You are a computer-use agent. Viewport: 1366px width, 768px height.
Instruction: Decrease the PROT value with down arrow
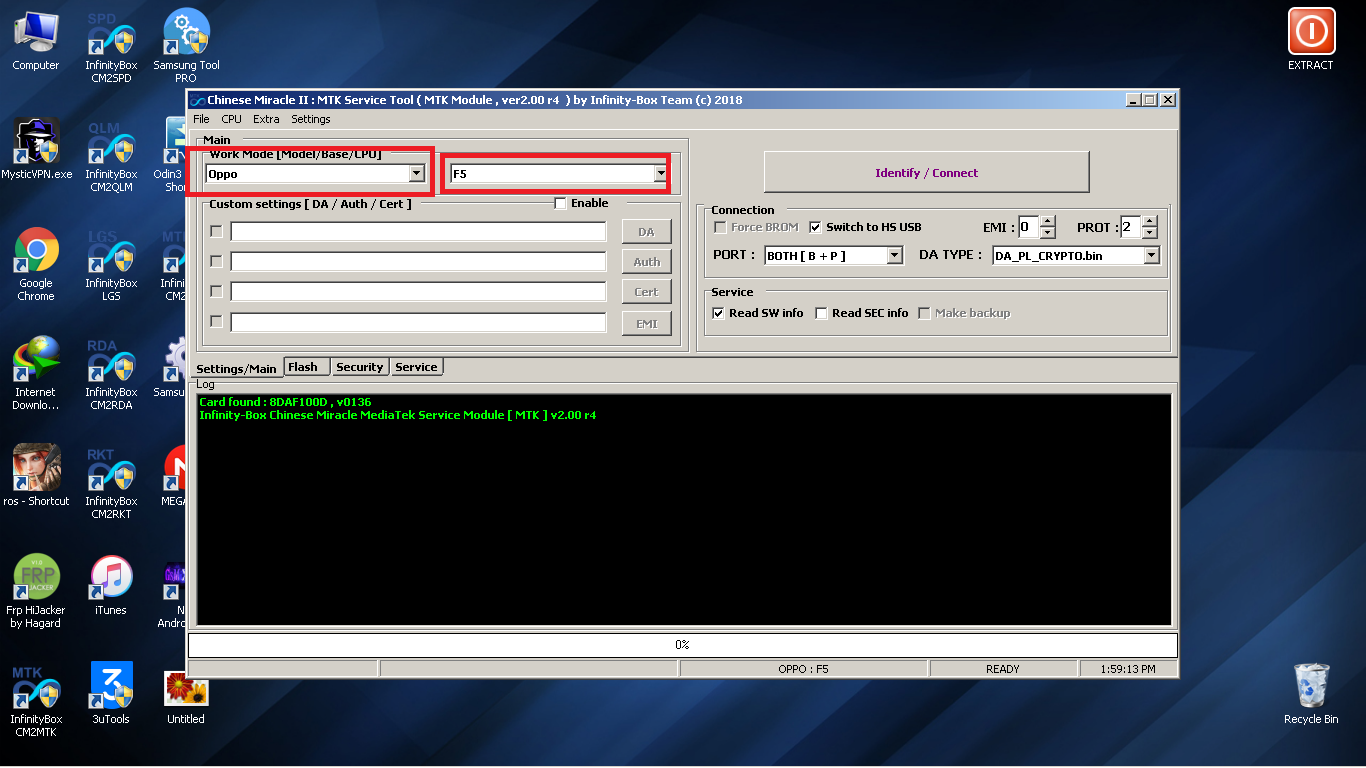point(1150,232)
